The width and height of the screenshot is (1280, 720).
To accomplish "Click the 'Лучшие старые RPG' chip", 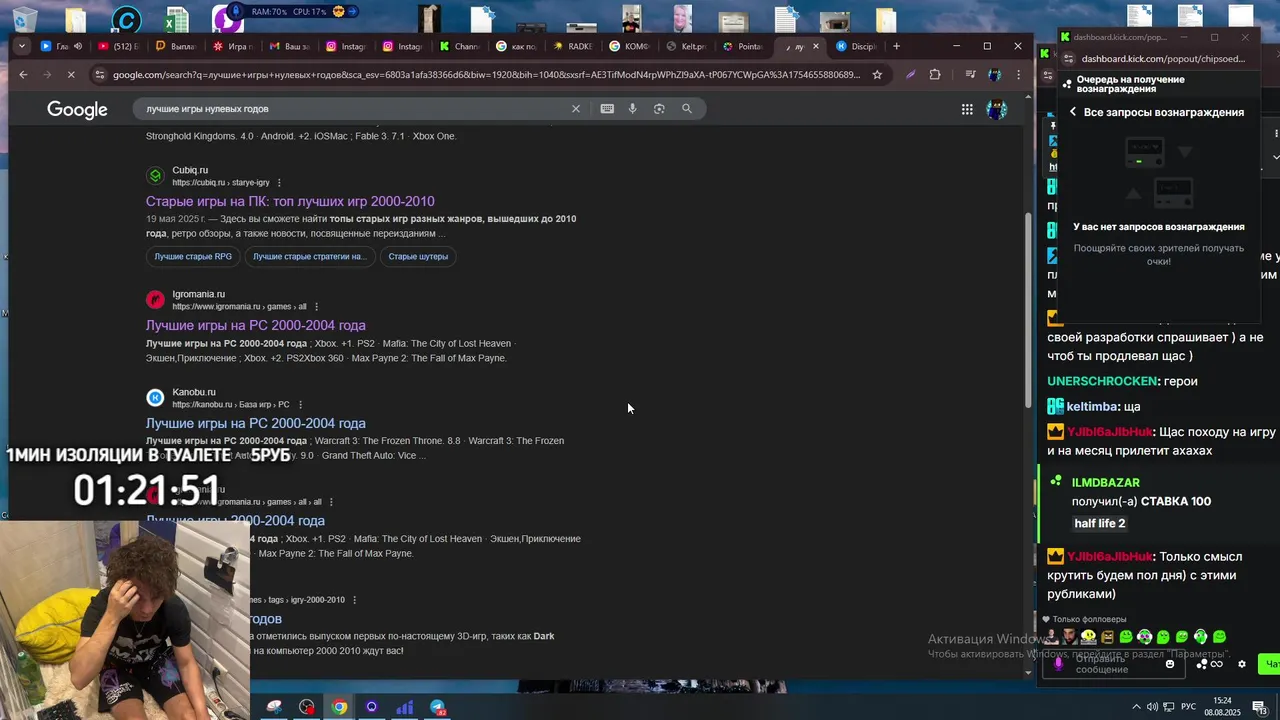I will pos(193,257).
